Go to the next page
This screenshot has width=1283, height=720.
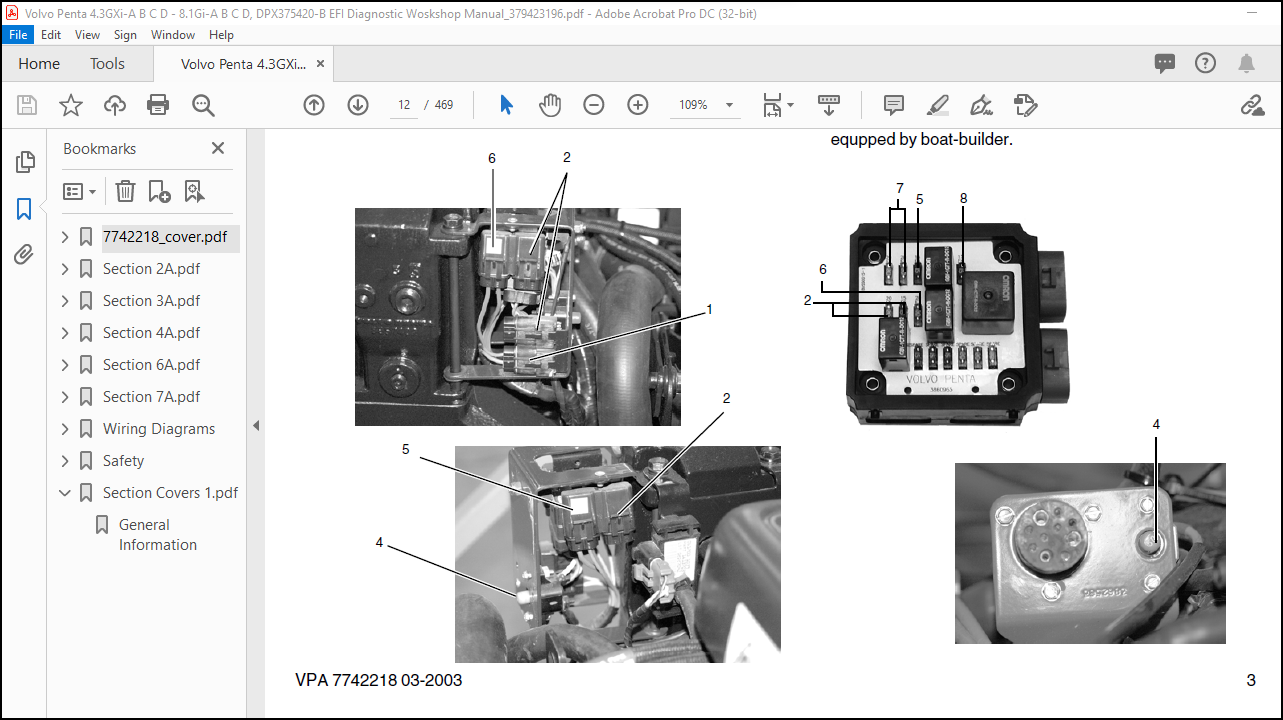pos(358,105)
